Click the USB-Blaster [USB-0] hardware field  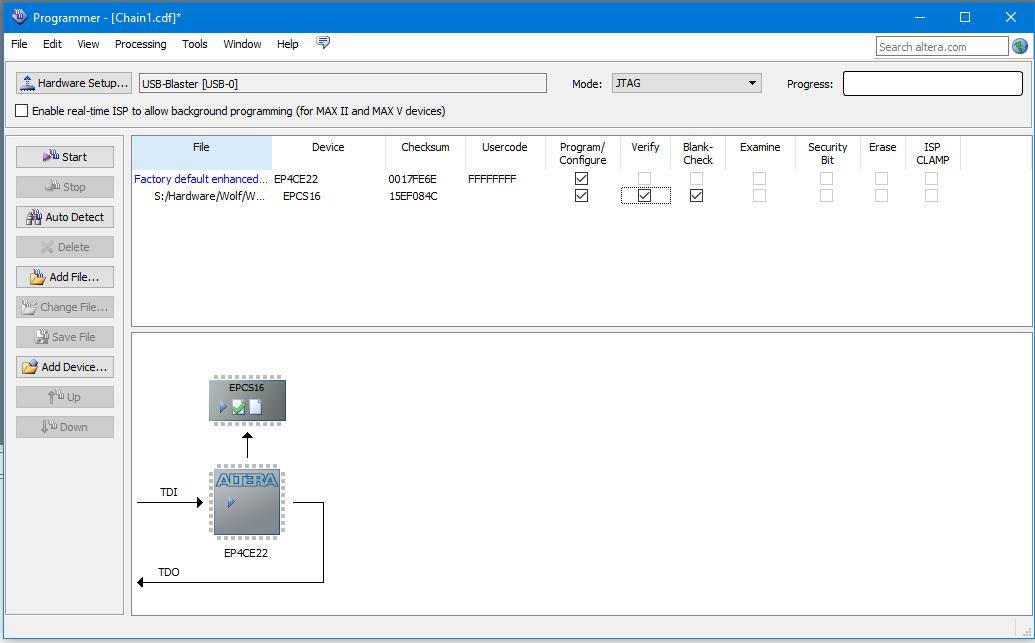[x=343, y=83]
